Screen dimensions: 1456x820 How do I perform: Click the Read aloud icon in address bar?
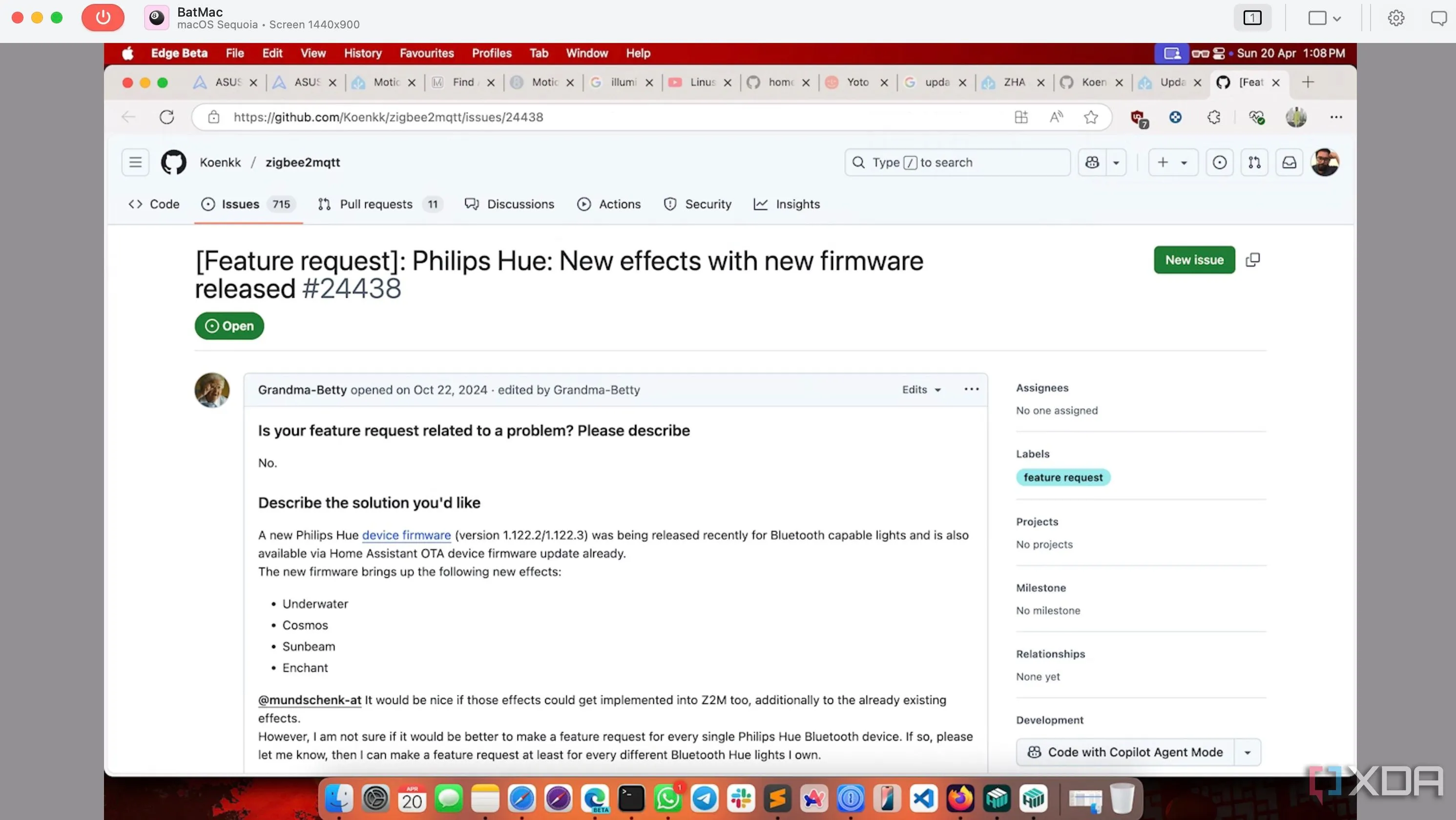click(1056, 117)
